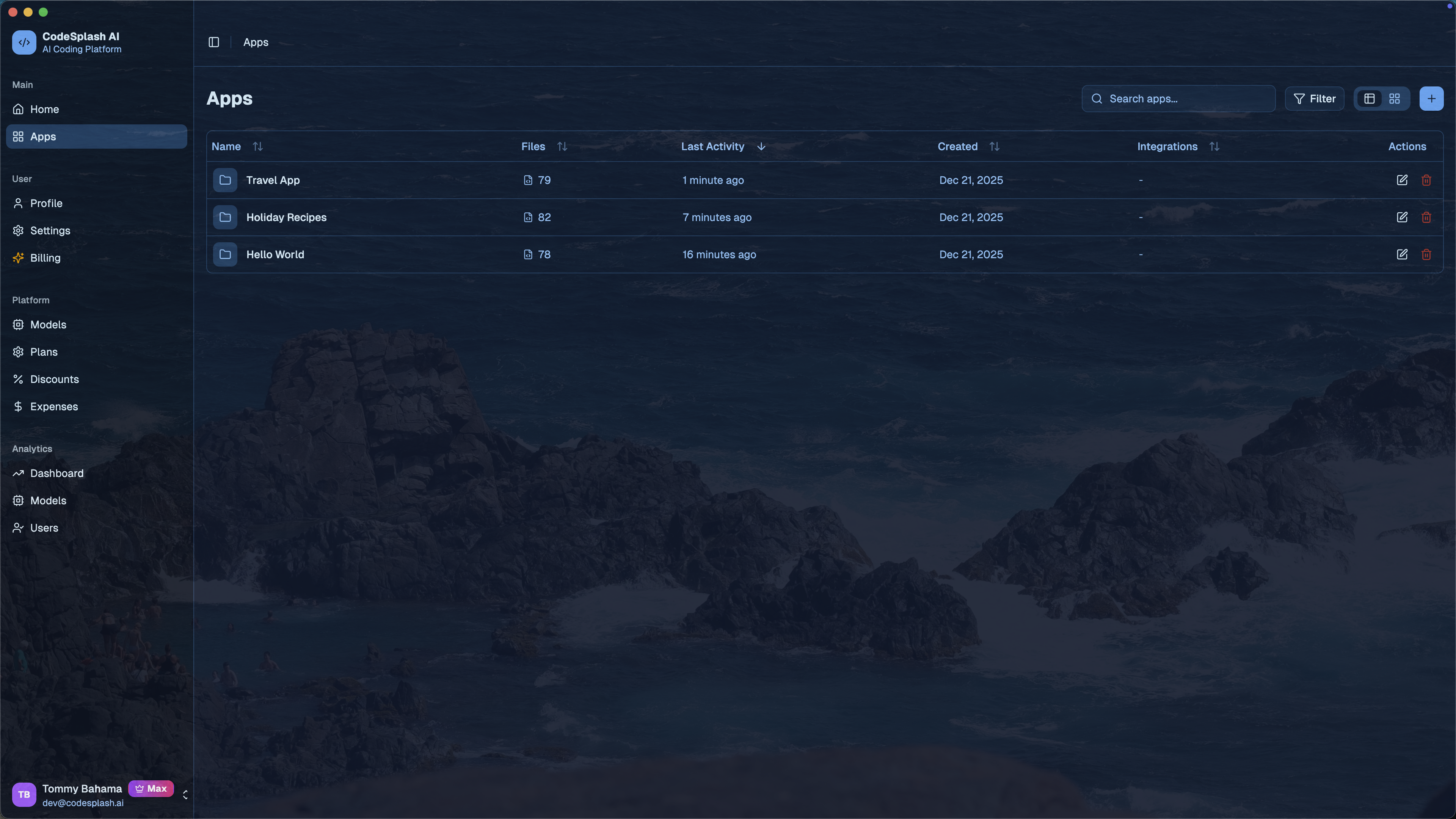Viewport: 1456px width, 819px height.
Task: Toggle the sidebar collapse control
Action: click(213, 42)
